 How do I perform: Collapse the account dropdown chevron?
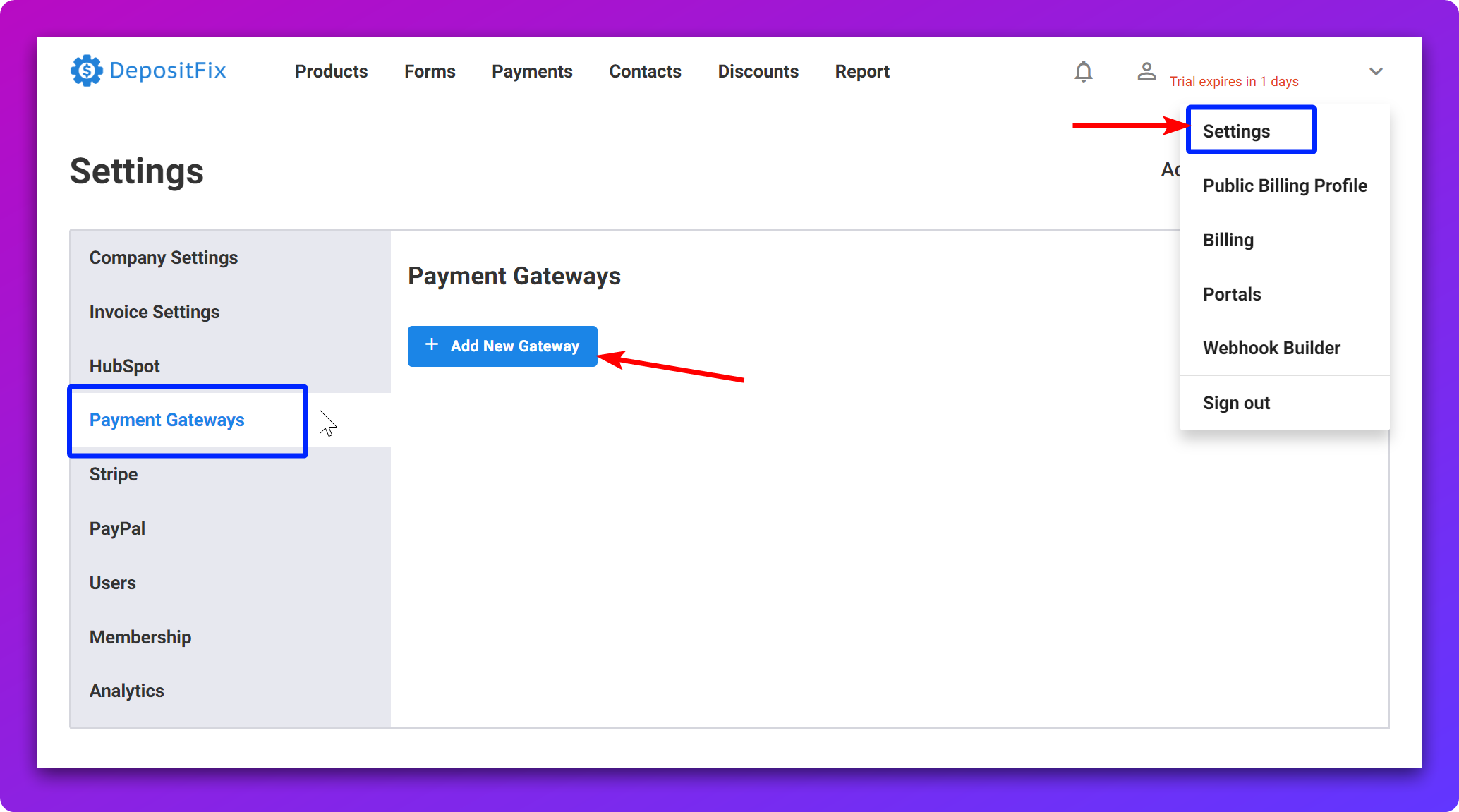pos(1376,71)
